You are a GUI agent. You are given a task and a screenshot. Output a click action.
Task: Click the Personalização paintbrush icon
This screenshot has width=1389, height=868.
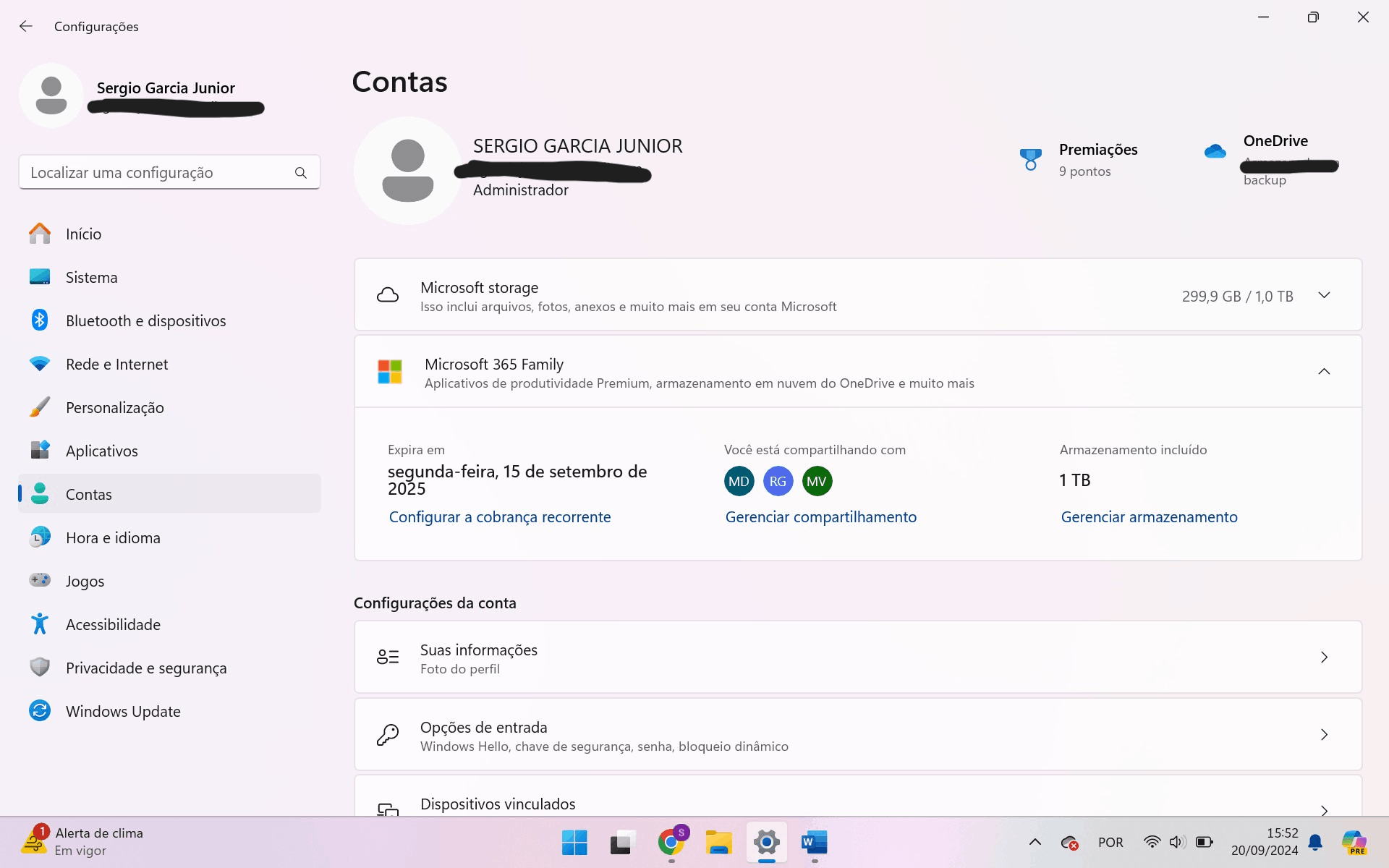click(40, 407)
